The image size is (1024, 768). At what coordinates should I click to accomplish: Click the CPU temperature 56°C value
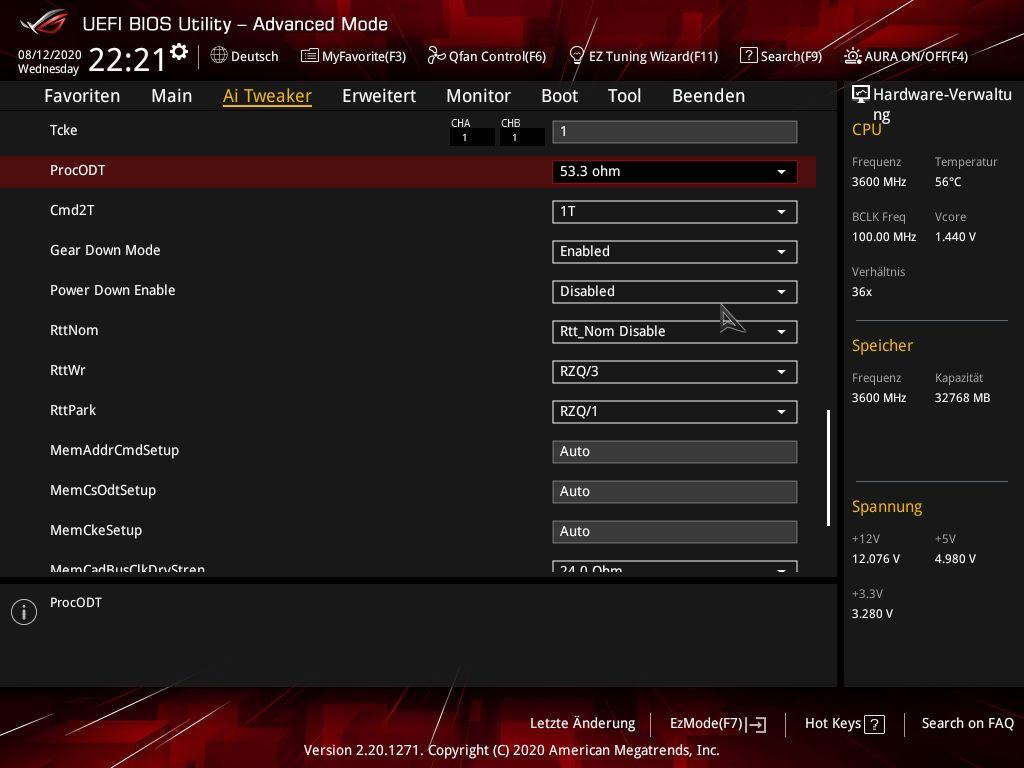[948, 182]
